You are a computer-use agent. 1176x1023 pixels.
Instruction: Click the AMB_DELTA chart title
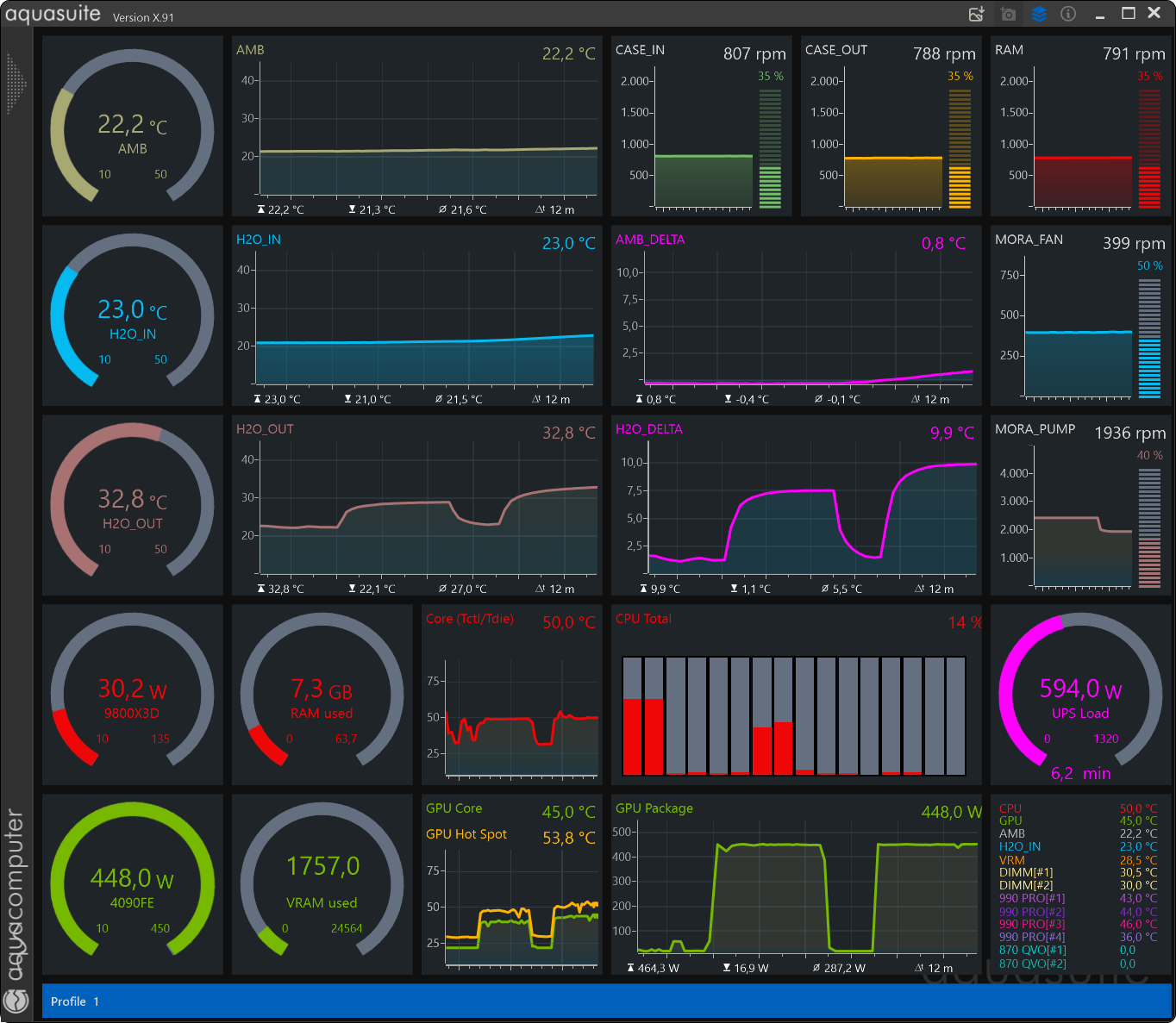(x=650, y=240)
